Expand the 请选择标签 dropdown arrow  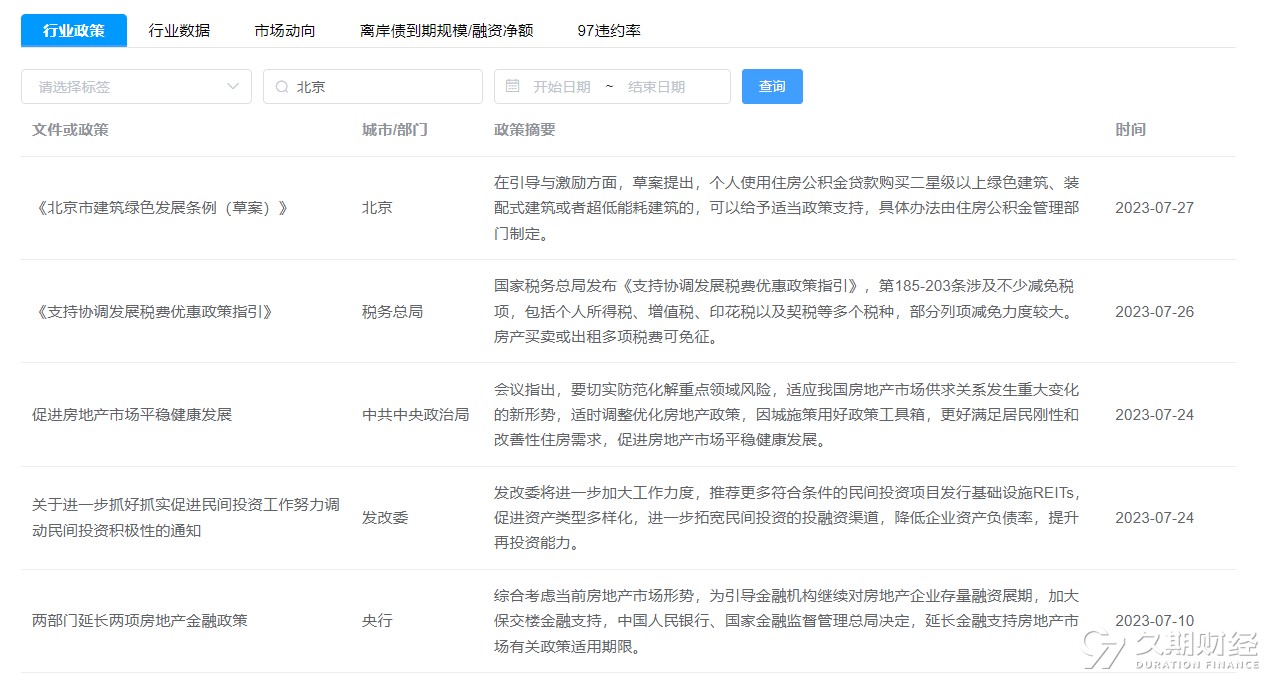click(x=234, y=86)
